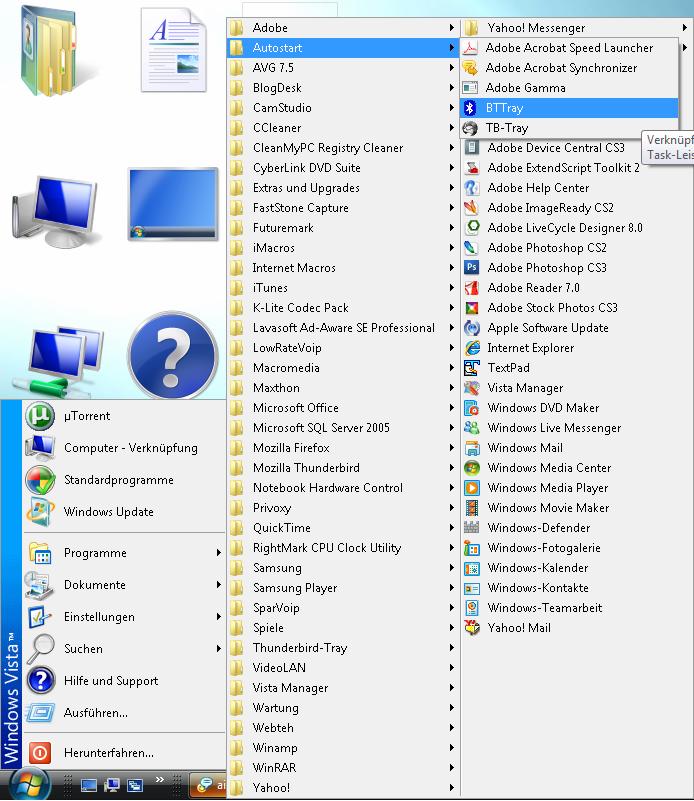Click the Apple Software Update icon

pyautogui.click(x=471, y=328)
